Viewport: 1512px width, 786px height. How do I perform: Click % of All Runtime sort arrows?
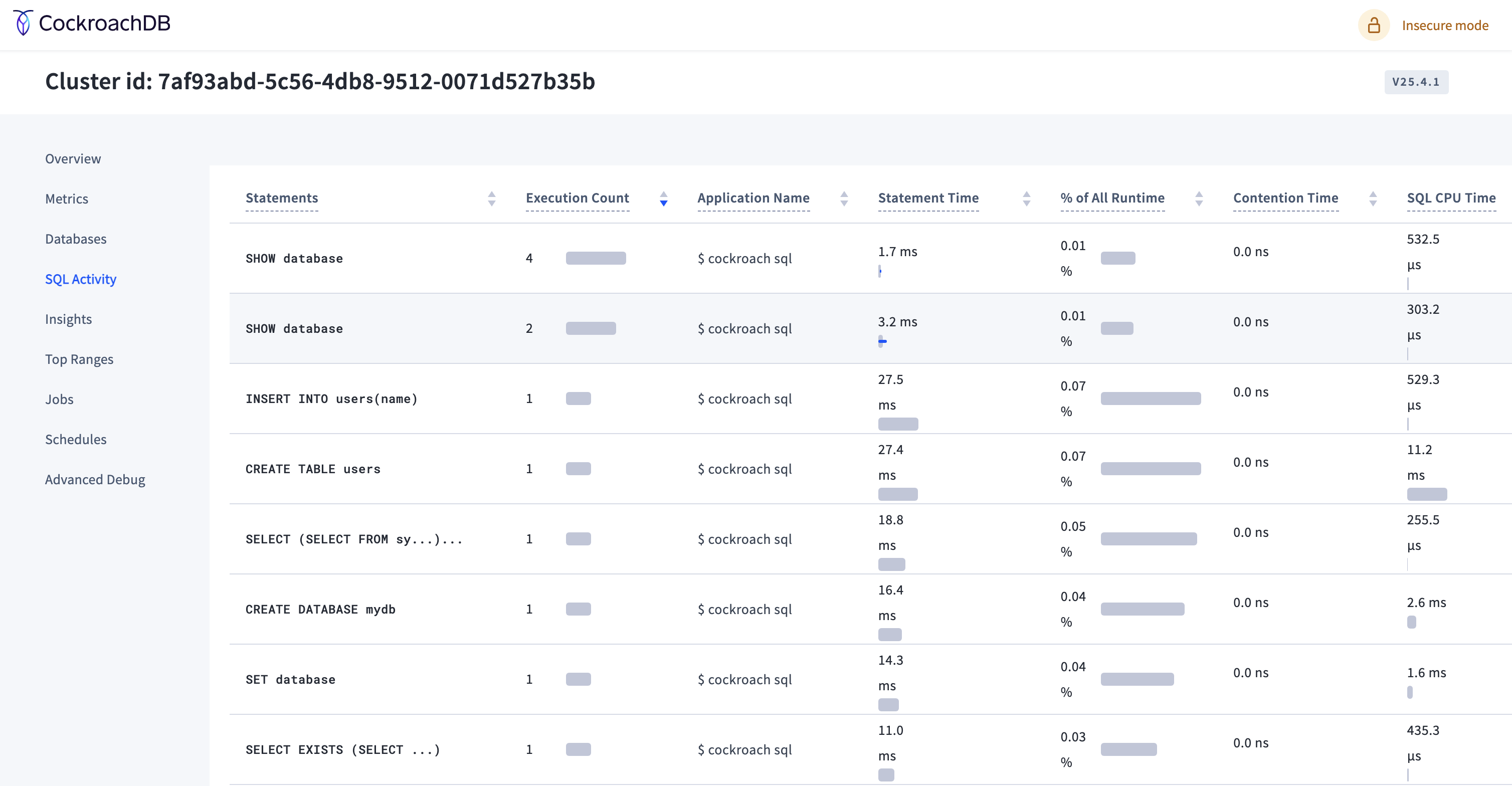[1199, 199]
